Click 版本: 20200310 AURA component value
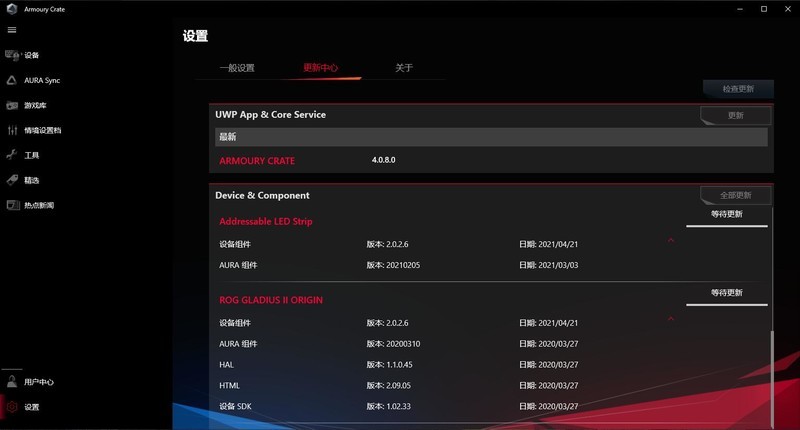800x430 pixels. [393, 344]
